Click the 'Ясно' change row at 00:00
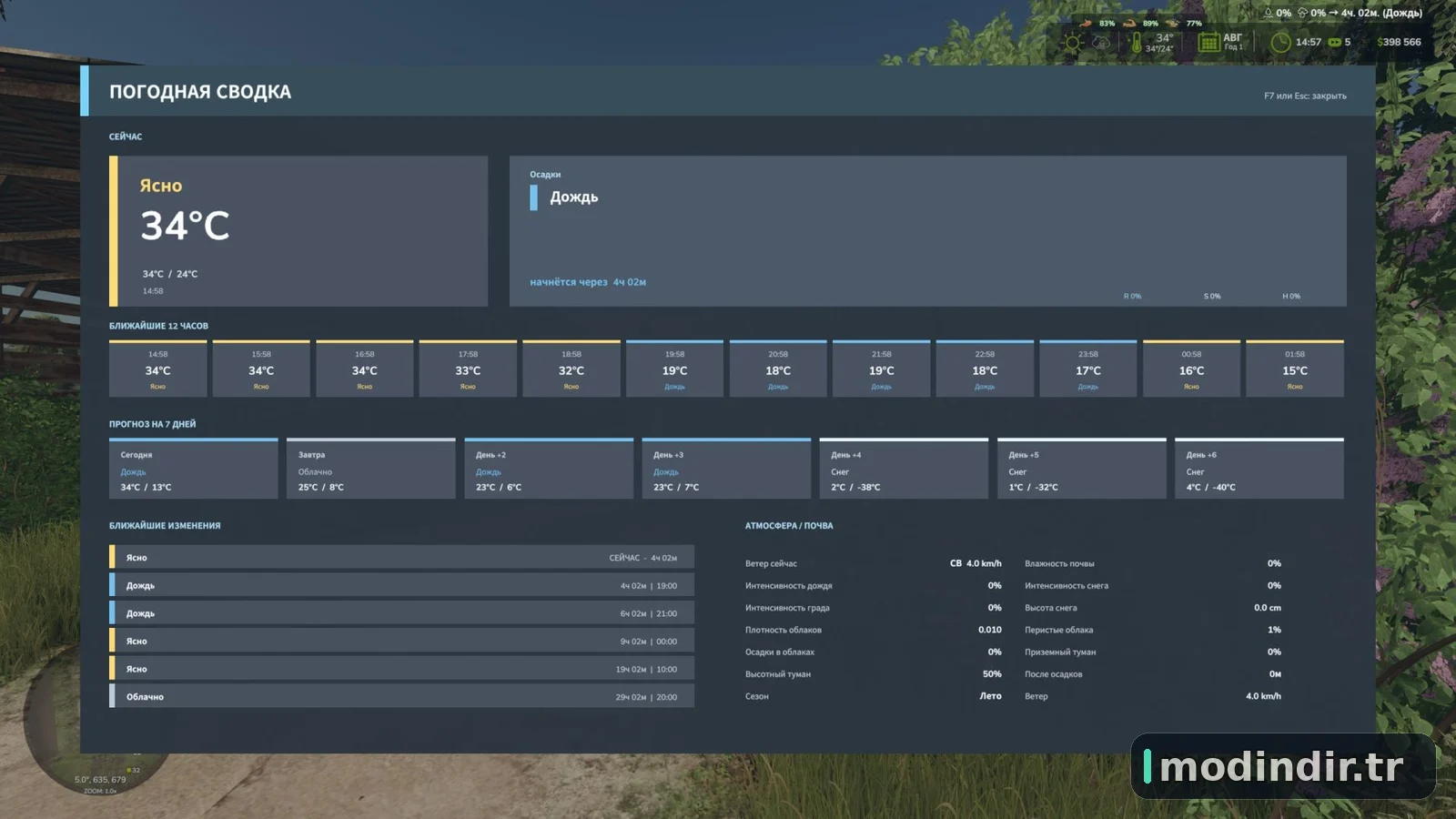The image size is (1456, 819). pyautogui.click(x=401, y=641)
